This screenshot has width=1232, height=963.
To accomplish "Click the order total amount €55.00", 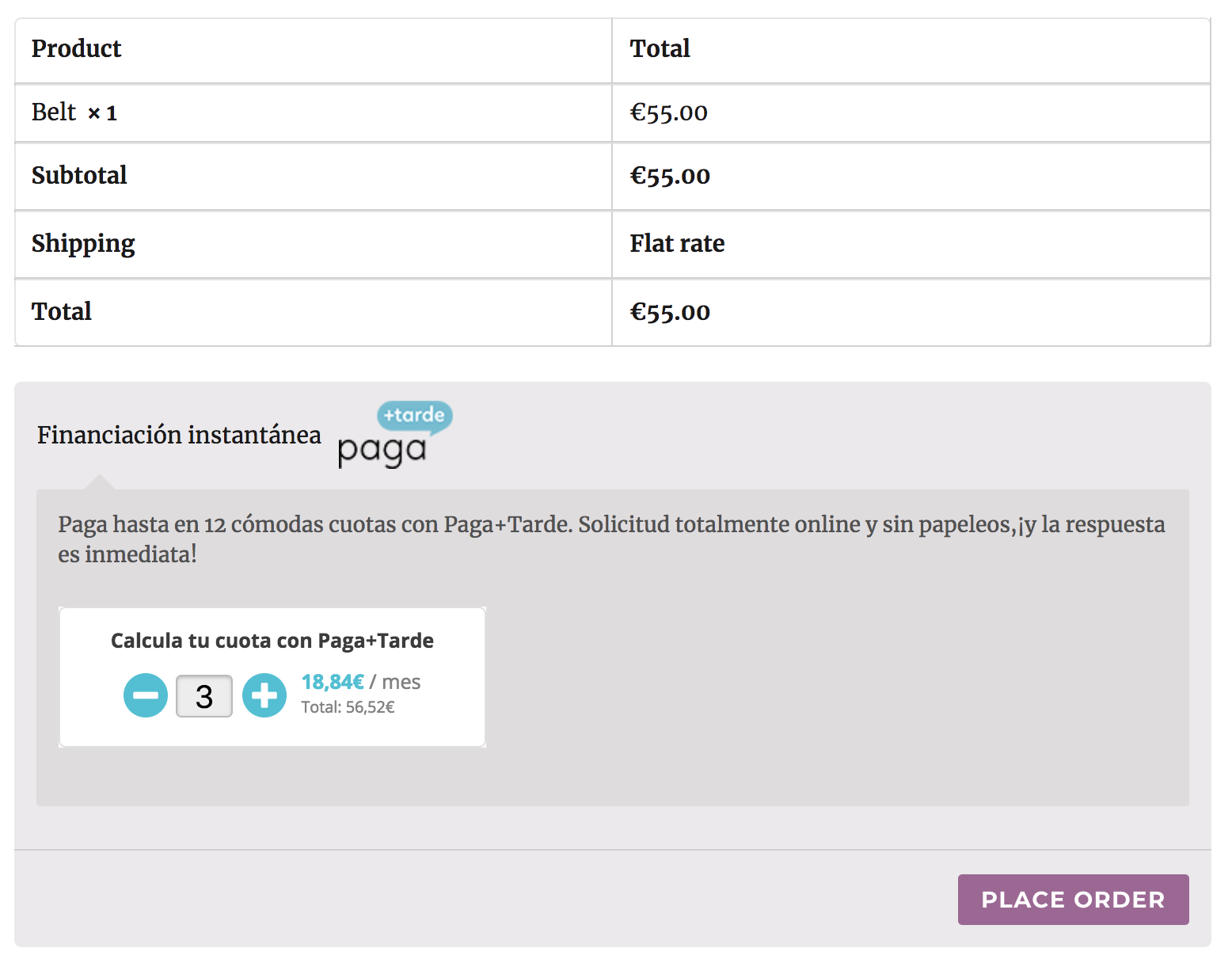I will [x=670, y=312].
